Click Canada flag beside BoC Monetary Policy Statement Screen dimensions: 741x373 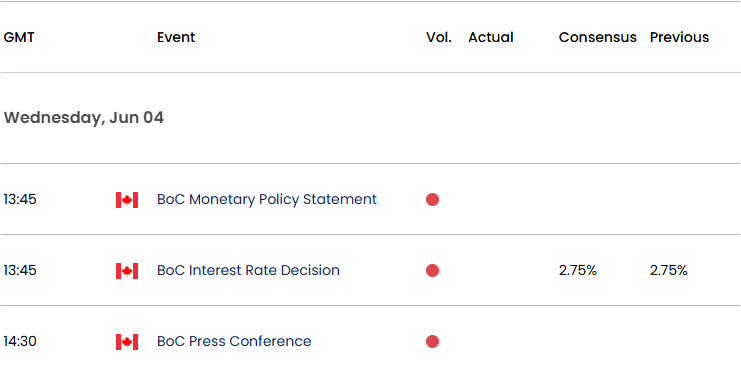127,200
